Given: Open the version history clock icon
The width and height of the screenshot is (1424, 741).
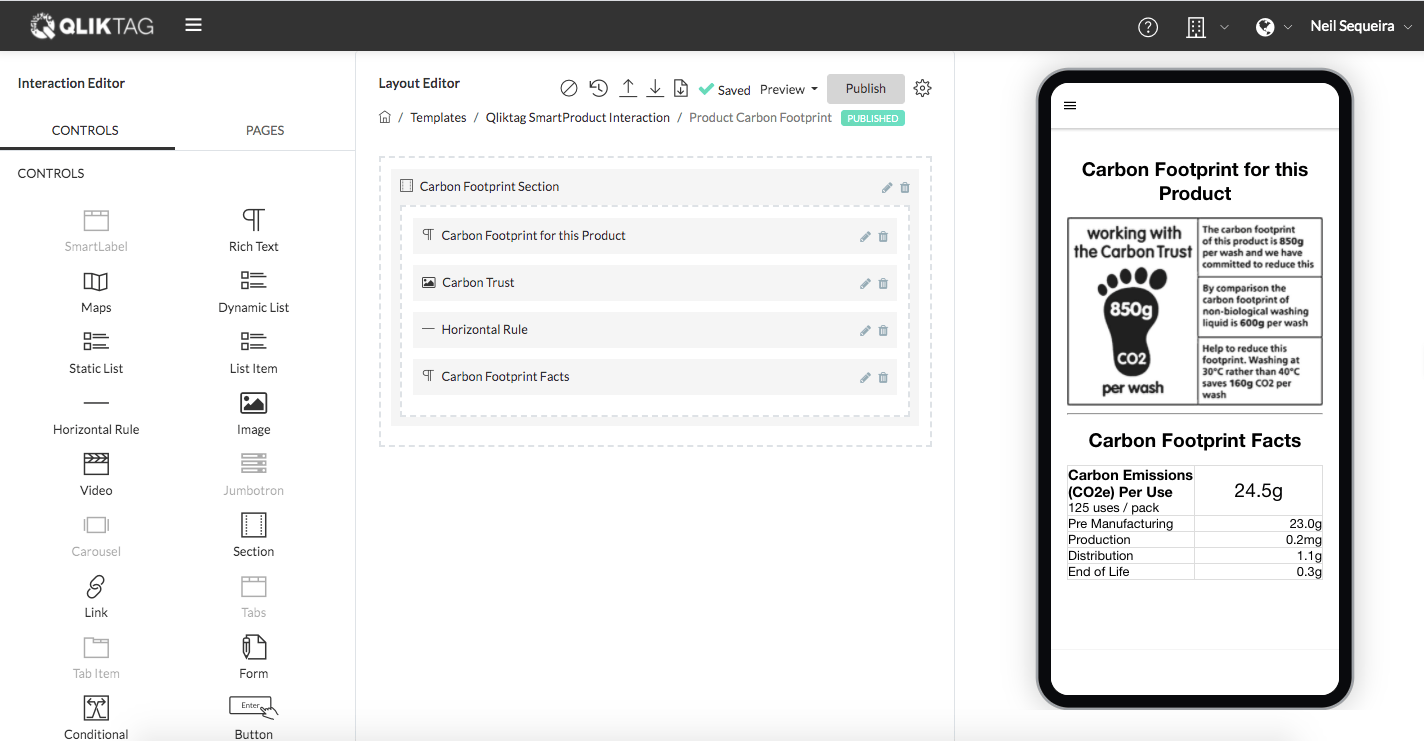Looking at the screenshot, I should click(x=598, y=88).
